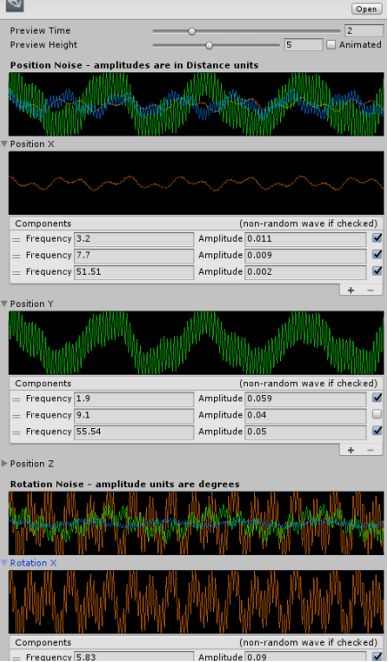Edit Position Y frequency 9.1 field
388x662 pixels.
pos(134,415)
